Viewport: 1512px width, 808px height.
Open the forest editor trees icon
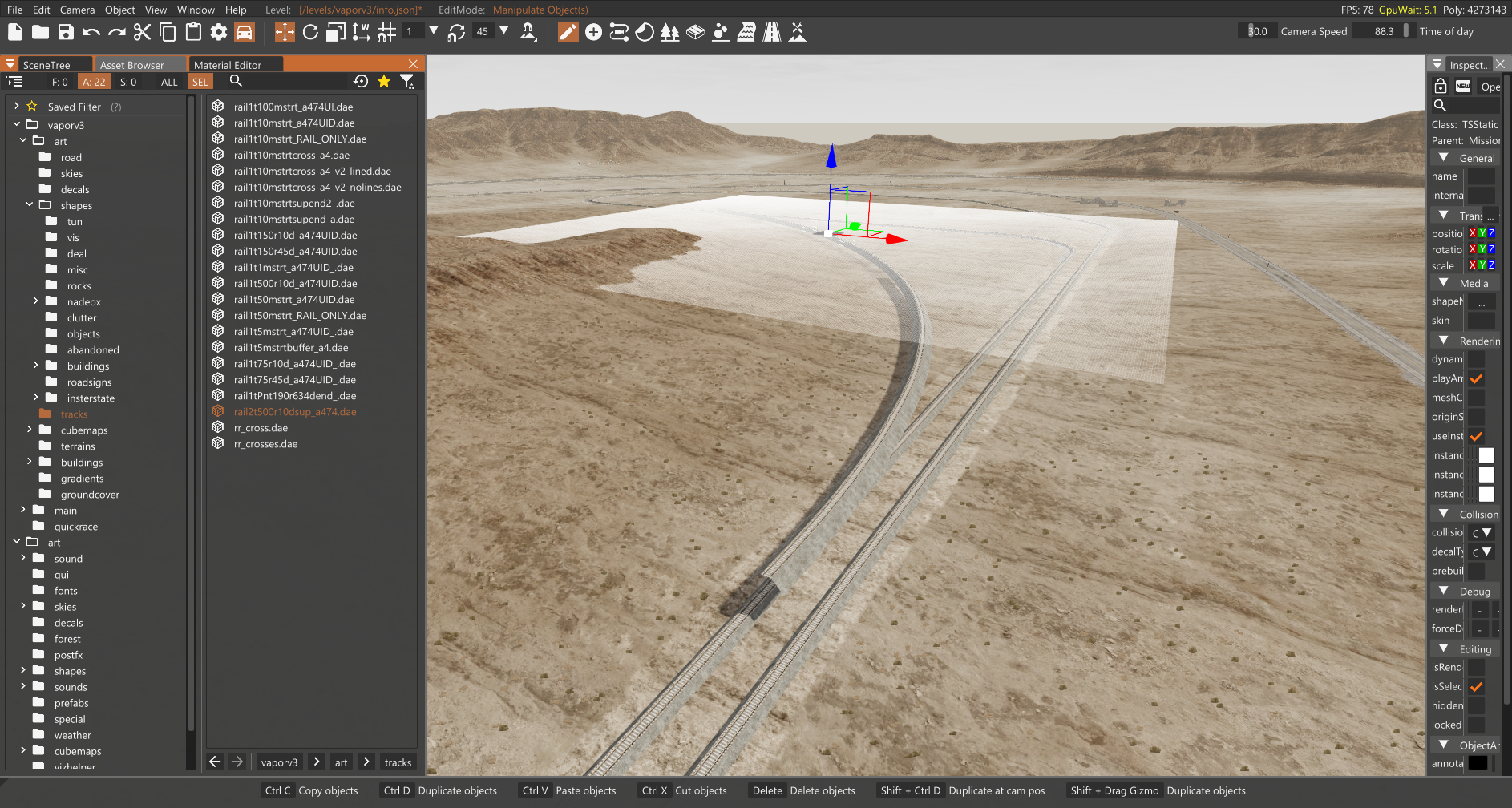click(669, 32)
